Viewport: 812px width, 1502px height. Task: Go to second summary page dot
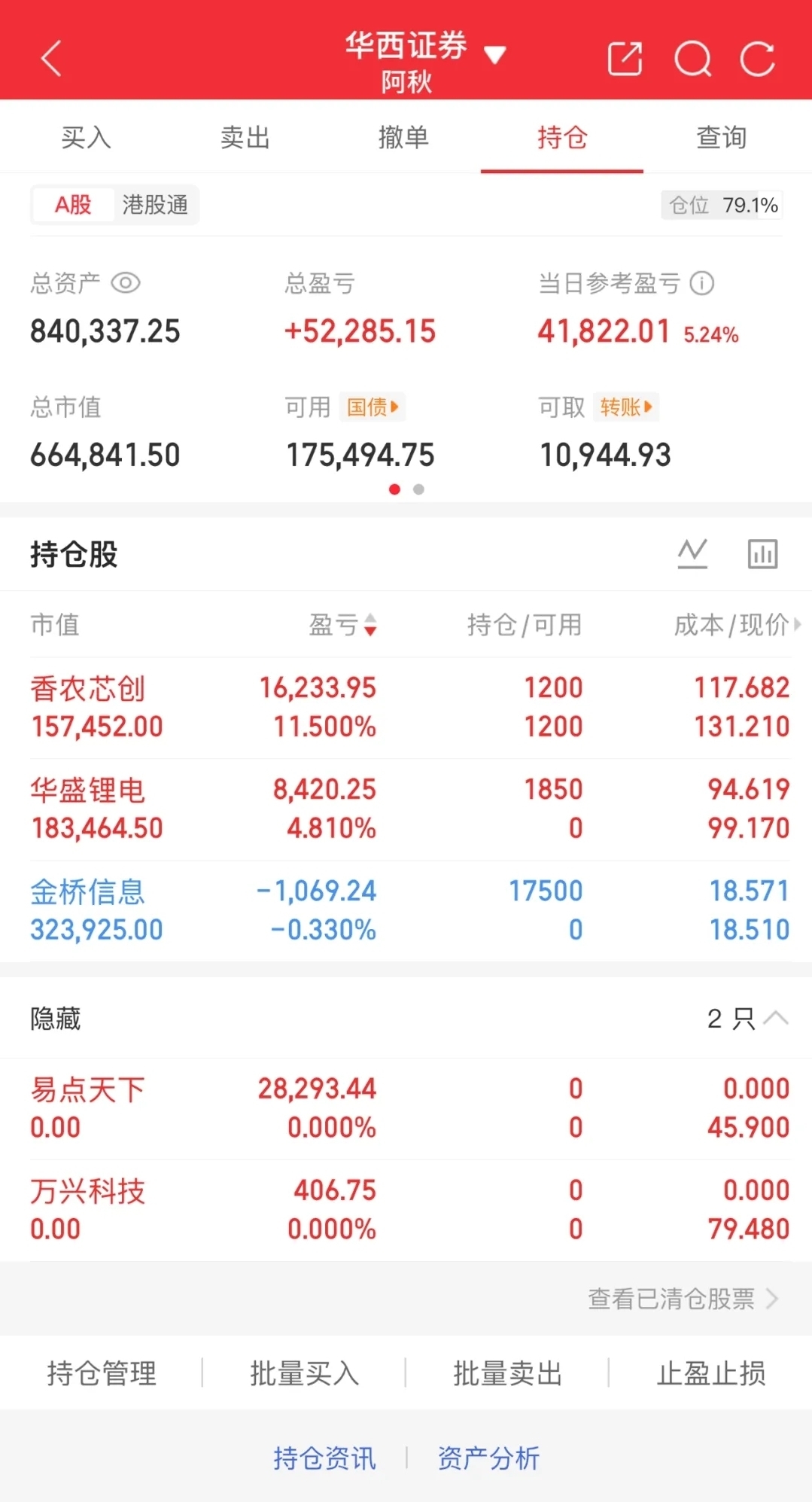point(418,489)
